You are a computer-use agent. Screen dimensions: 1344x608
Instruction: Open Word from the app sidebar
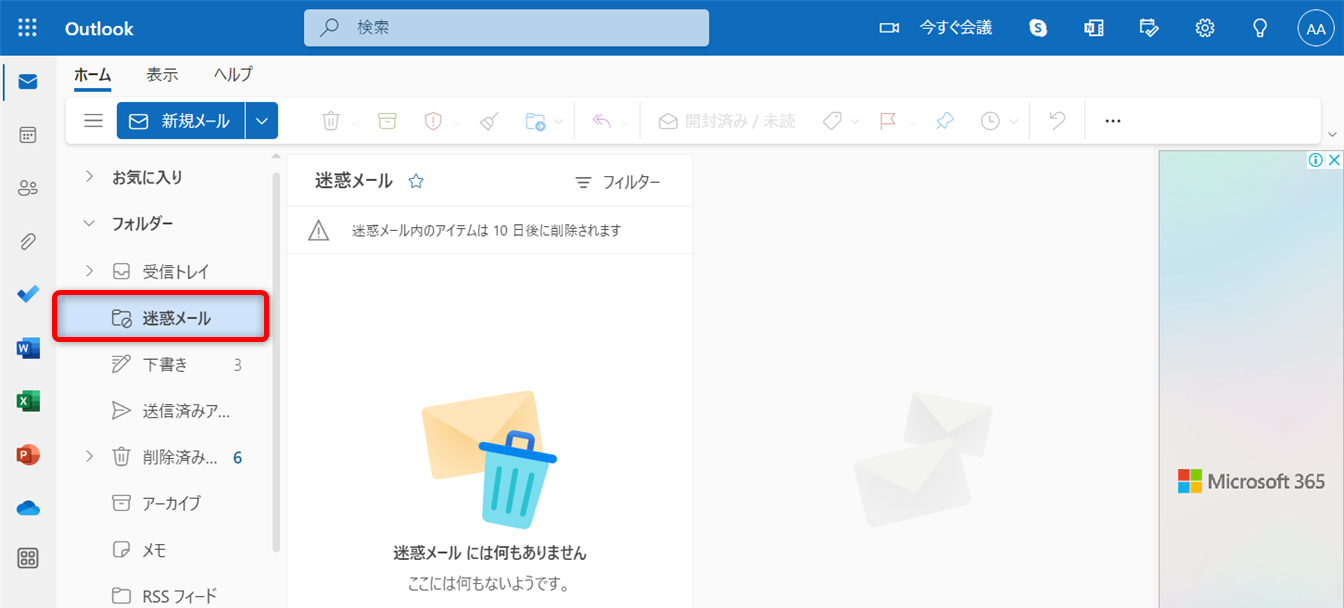tap(27, 347)
